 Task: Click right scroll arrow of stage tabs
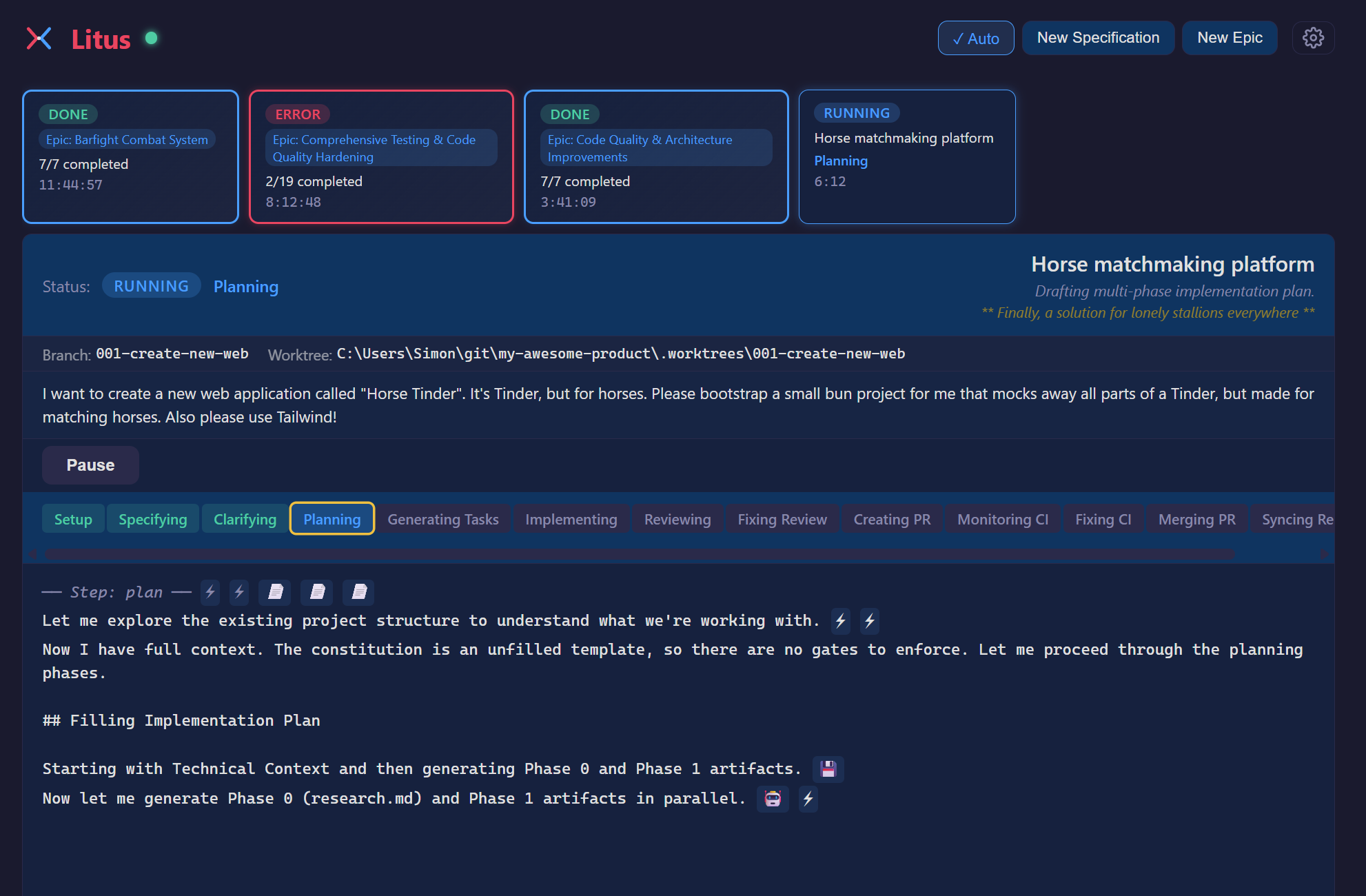(x=1323, y=554)
